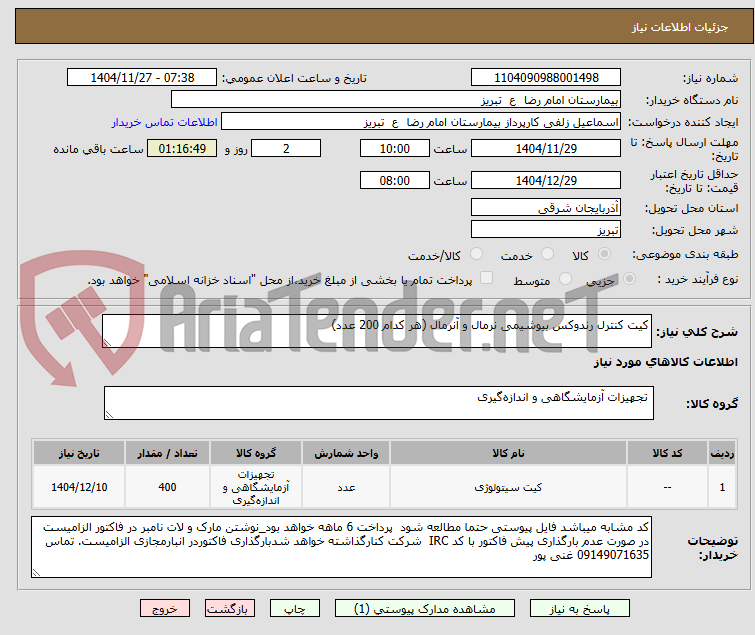Click price validity date 1404/12/29
This screenshot has width=755, height=635.
point(546,180)
